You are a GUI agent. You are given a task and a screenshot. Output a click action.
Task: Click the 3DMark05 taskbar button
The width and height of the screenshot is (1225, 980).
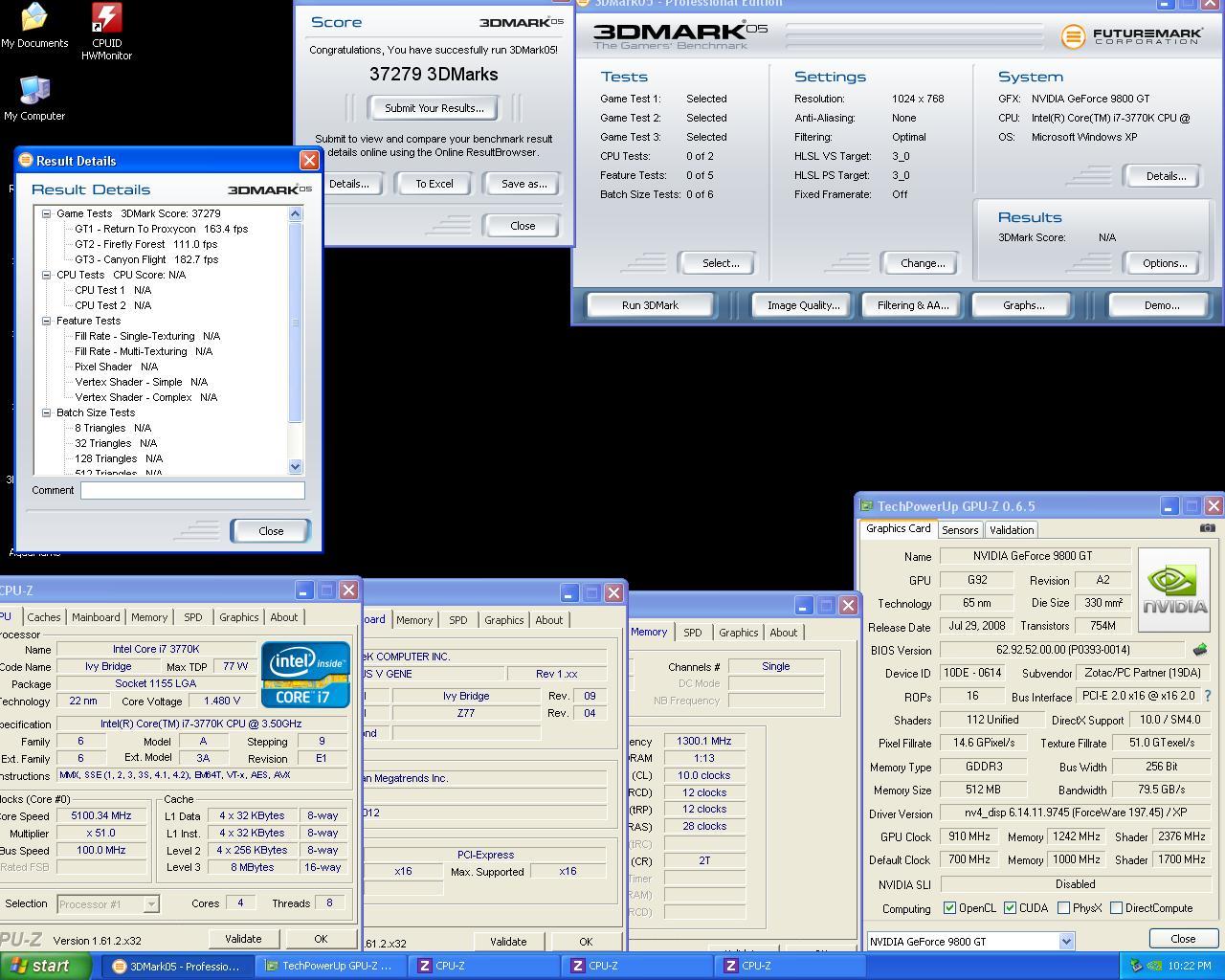(178, 966)
